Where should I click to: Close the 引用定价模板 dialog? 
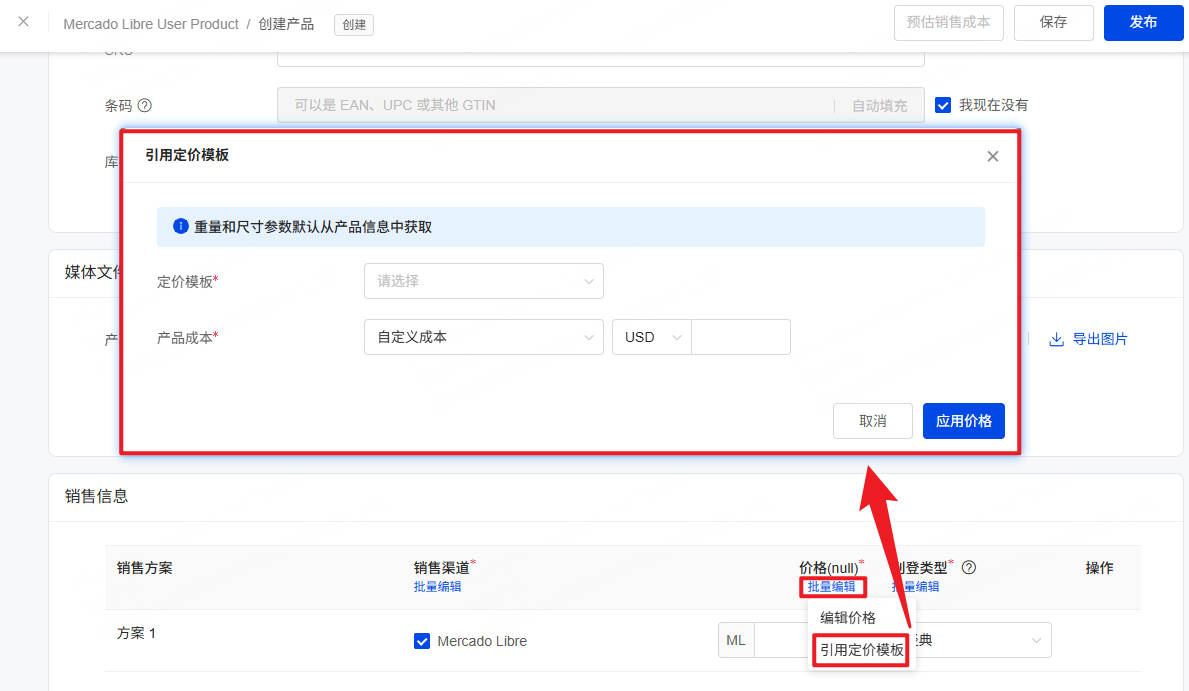click(993, 156)
